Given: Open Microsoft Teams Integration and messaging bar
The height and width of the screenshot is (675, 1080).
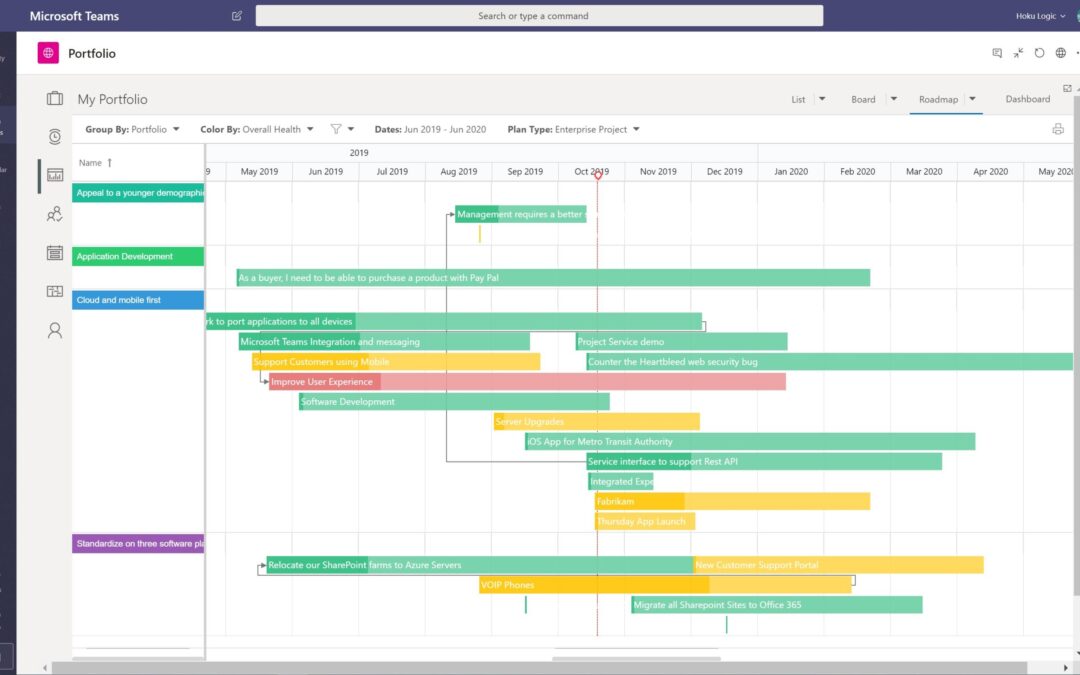Looking at the screenshot, I should pos(384,341).
